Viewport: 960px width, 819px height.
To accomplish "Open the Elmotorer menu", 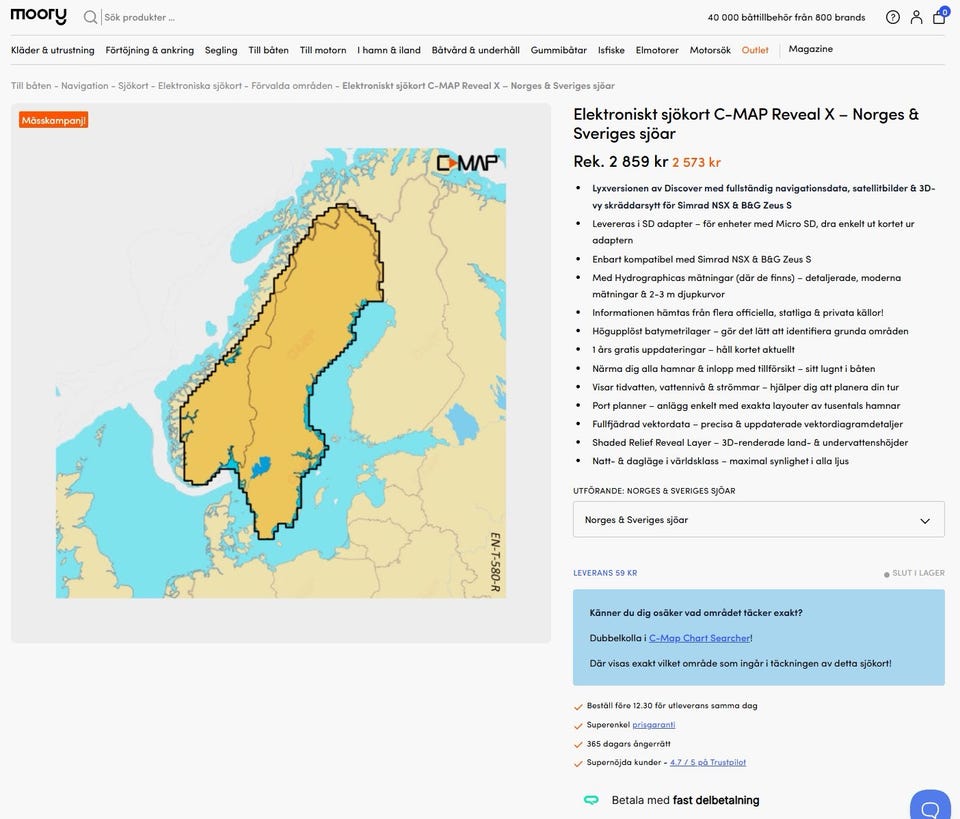I will click(x=657, y=50).
